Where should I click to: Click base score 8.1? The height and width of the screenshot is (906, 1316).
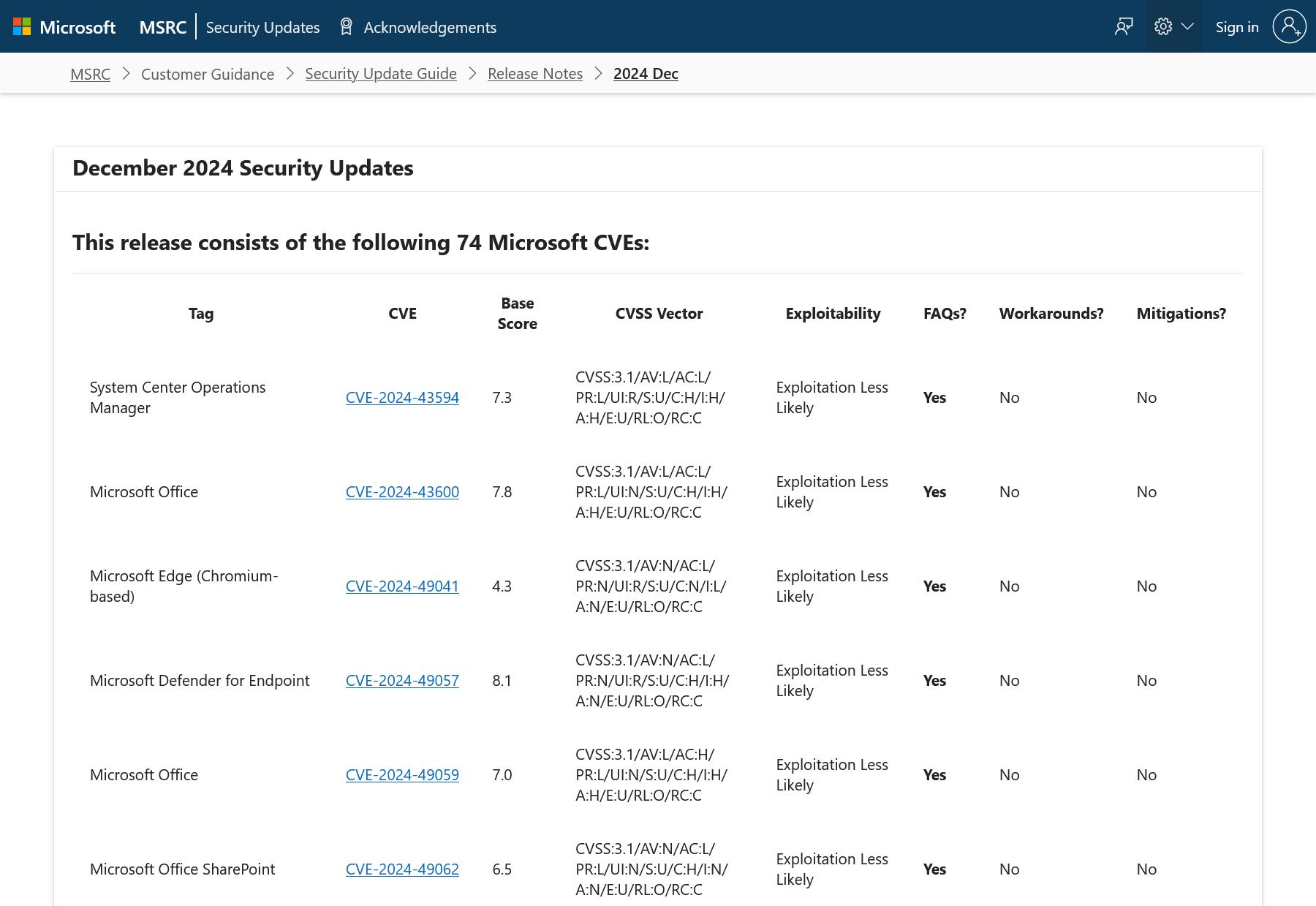pyautogui.click(x=502, y=680)
